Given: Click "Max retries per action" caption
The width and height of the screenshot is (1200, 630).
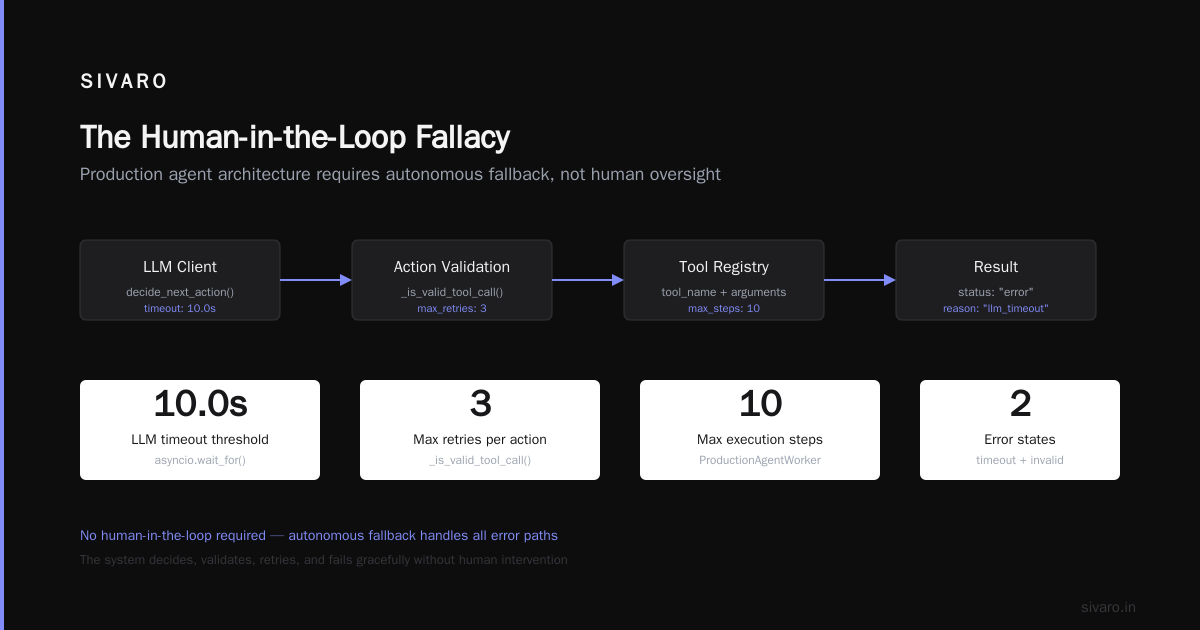Looking at the screenshot, I should (480, 439).
